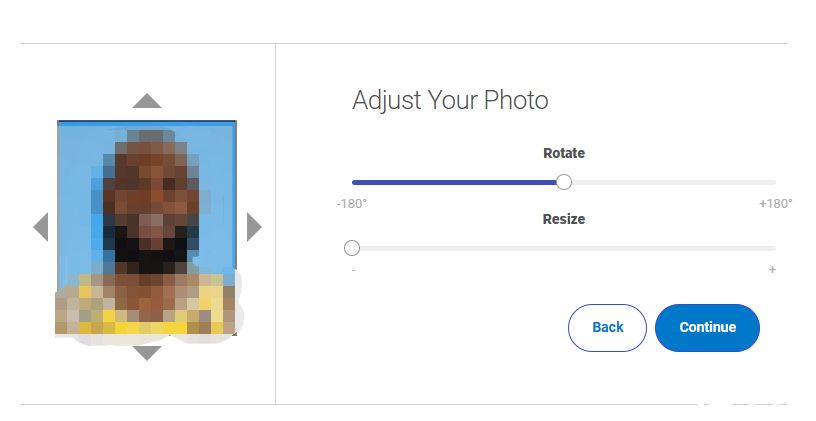Viewport: 816px width, 421px height.
Task: Click the minus sign under Resize slider
Action: [354, 270]
